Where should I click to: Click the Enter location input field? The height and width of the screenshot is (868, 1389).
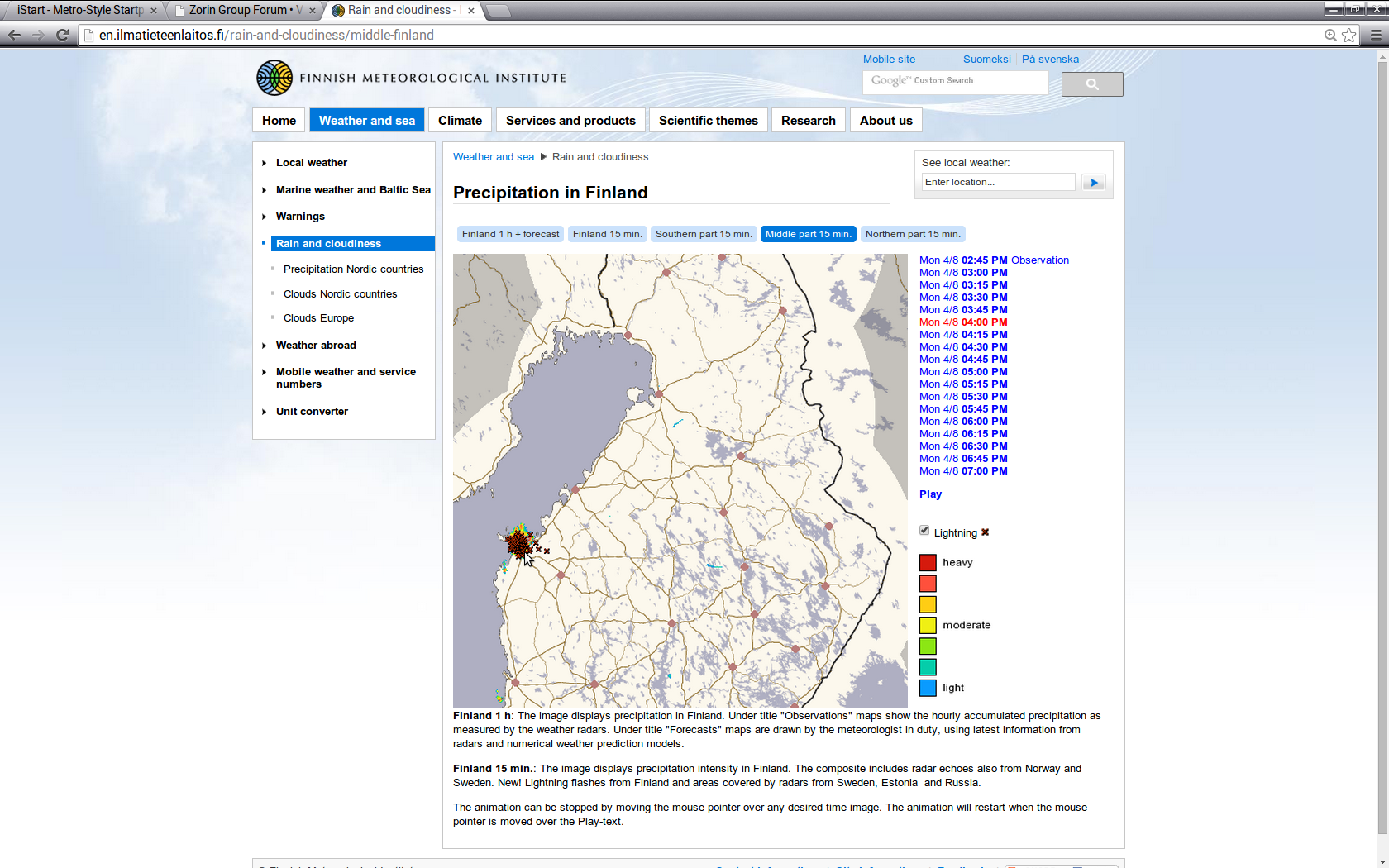tap(998, 183)
